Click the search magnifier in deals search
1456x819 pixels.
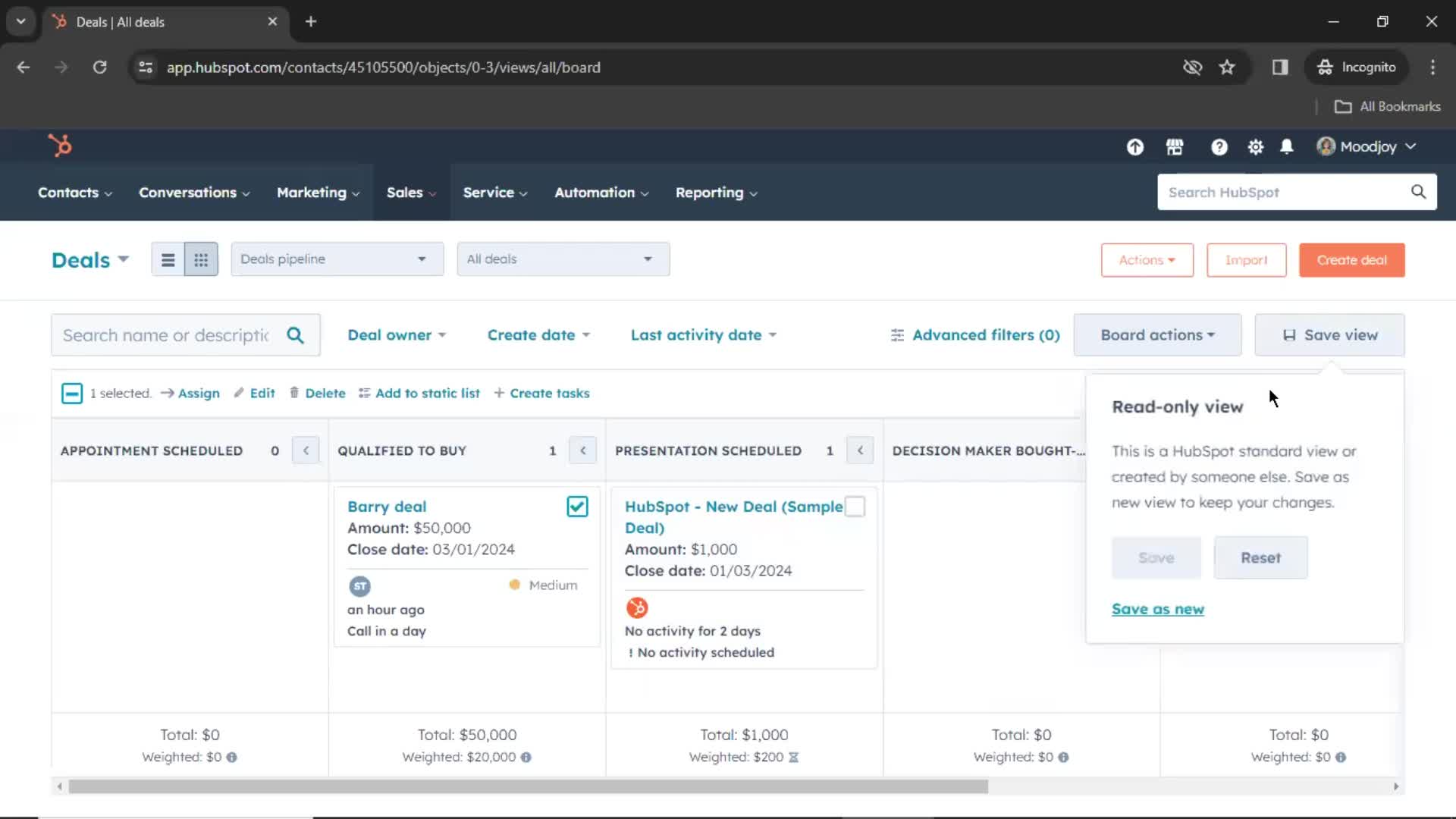tap(296, 335)
